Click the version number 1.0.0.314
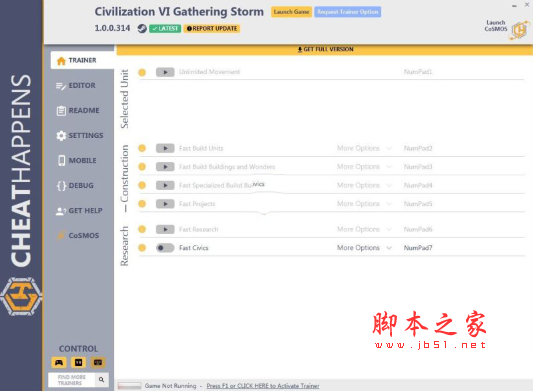The width and height of the screenshot is (533, 391). pyautogui.click(x=112, y=28)
